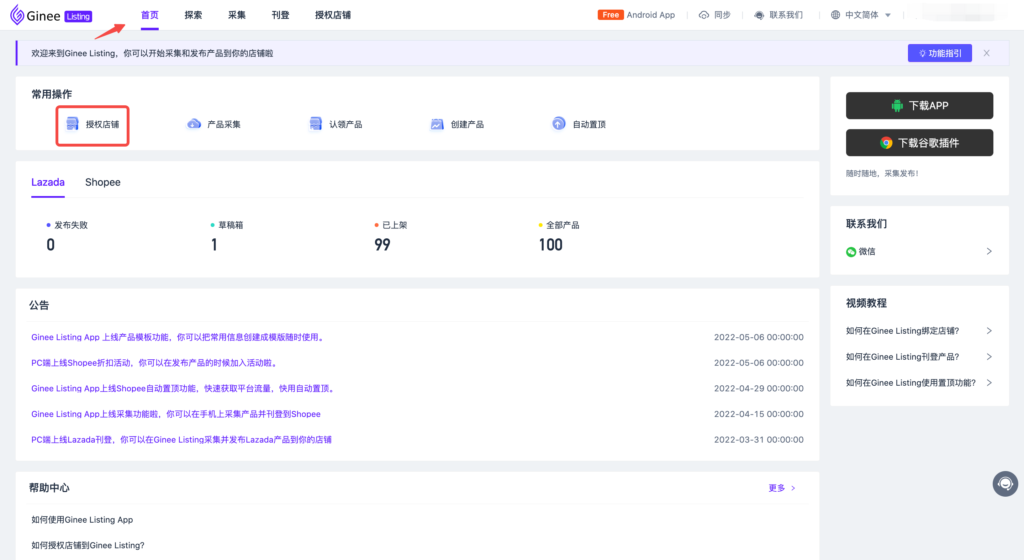Open the 如何在Ginee Listing绑定店铺 tutorial arrow
Screen dimensions: 1024x560
pyautogui.click(x=989, y=331)
